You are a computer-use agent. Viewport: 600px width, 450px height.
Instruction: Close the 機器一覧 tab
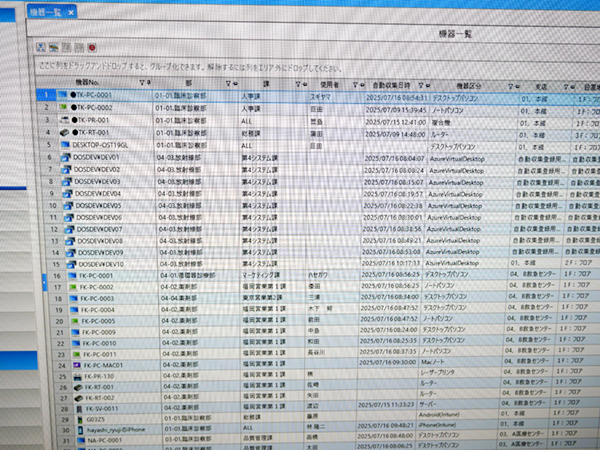tap(71, 13)
